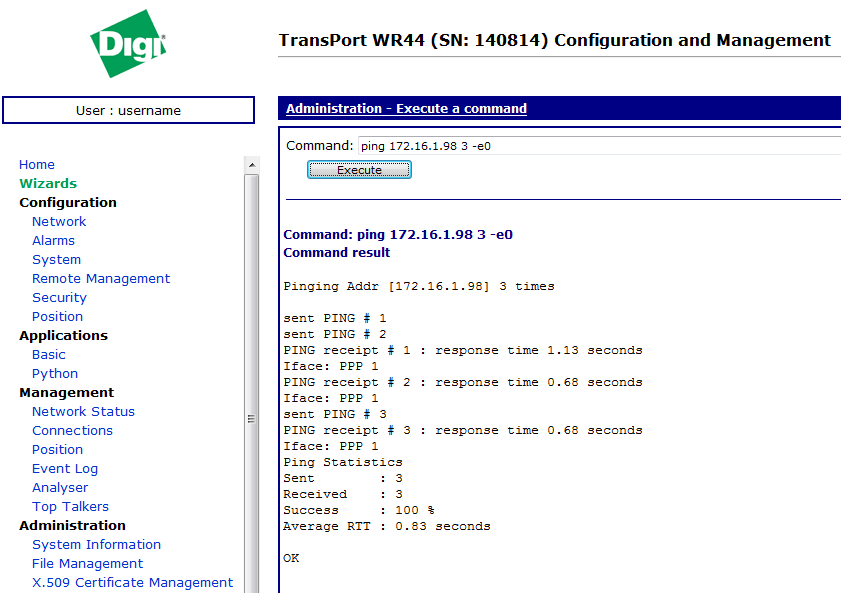
Task: Select Alarms in the sidebar
Action: pyautogui.click(x=53, y=241)
